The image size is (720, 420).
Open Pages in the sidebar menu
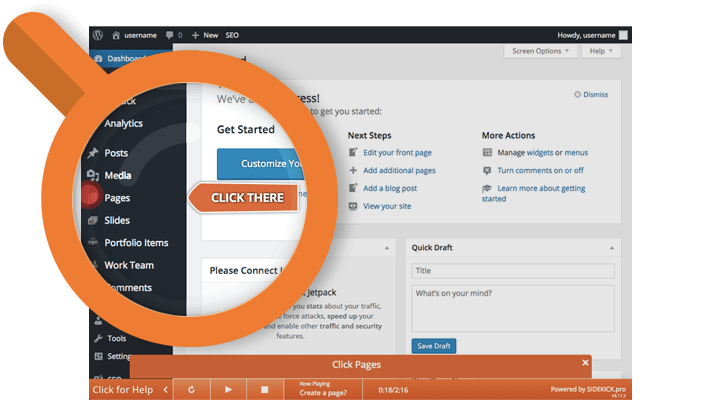click(117, 198)
